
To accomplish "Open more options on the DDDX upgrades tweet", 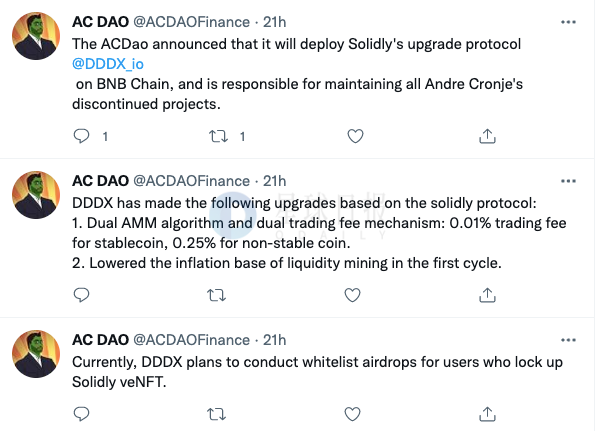I will pos(568,181).
